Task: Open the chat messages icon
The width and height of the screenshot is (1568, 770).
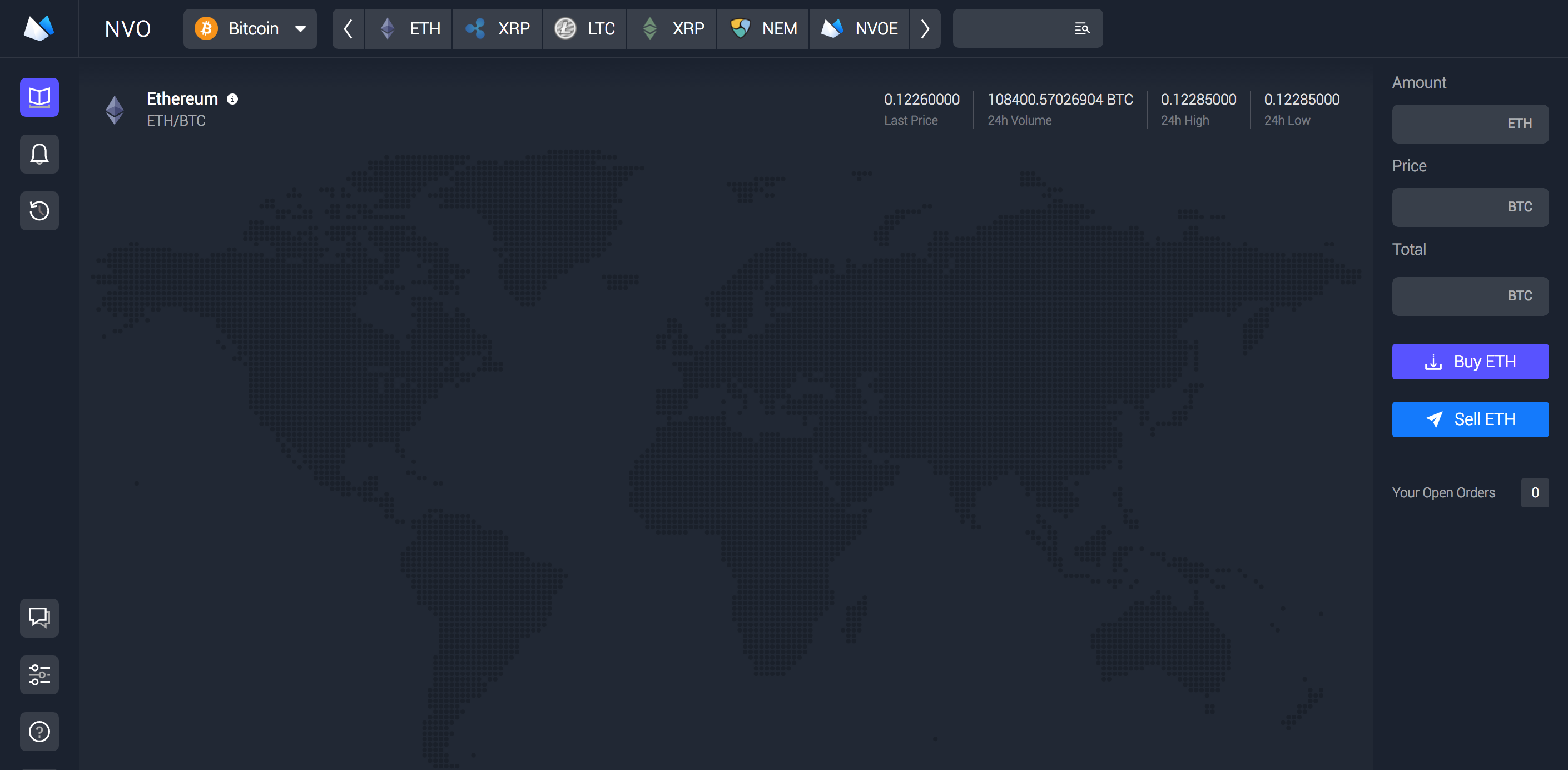Action: [39, 618]
